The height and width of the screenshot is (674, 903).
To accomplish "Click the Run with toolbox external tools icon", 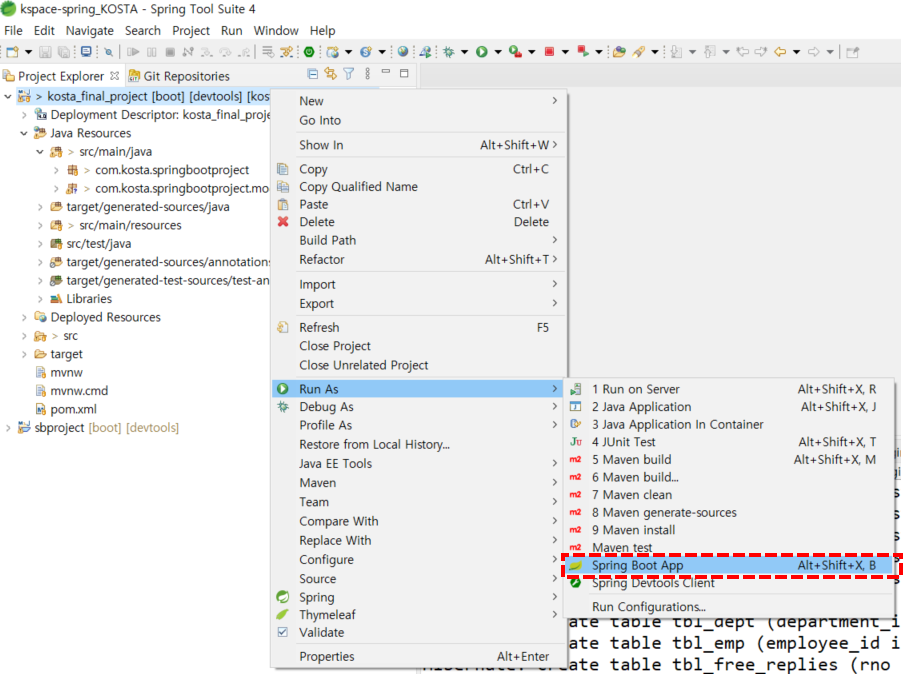I will click(515, 52).
